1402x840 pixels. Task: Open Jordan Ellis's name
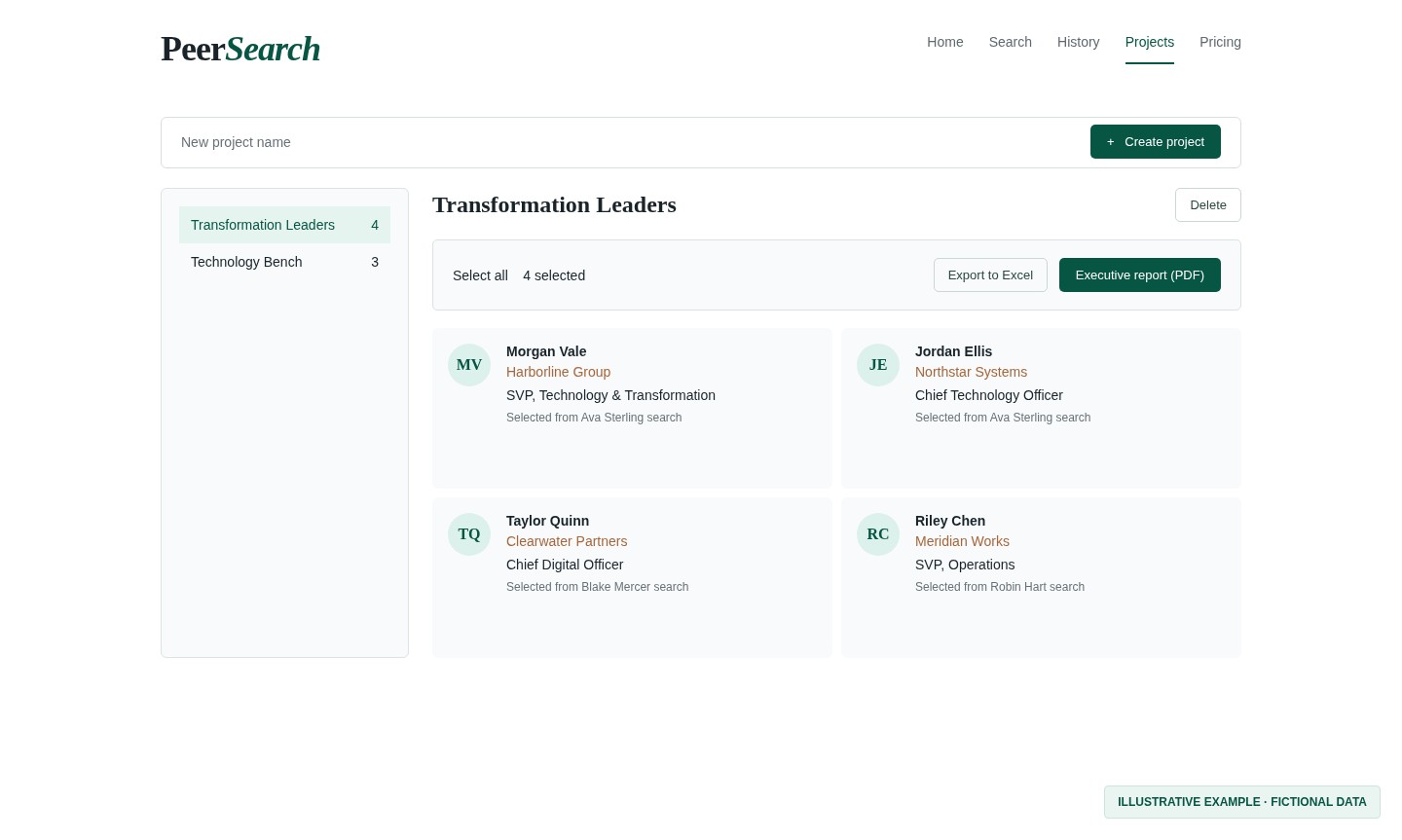tap(953, 351)
